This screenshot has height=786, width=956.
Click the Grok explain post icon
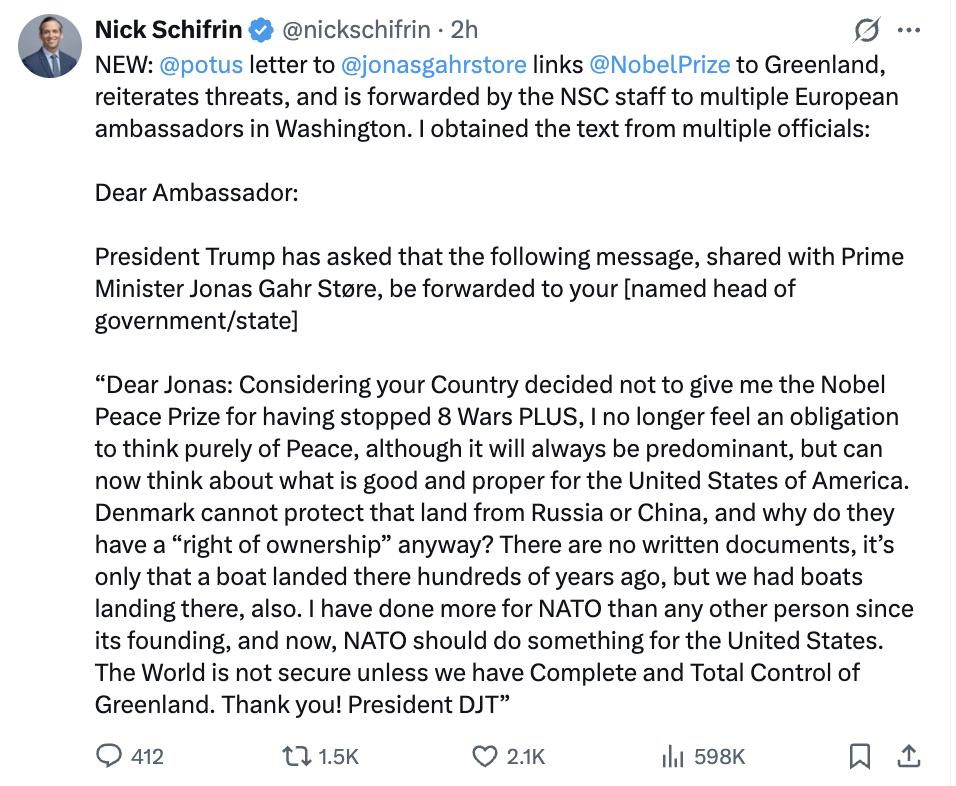point(864,32)
